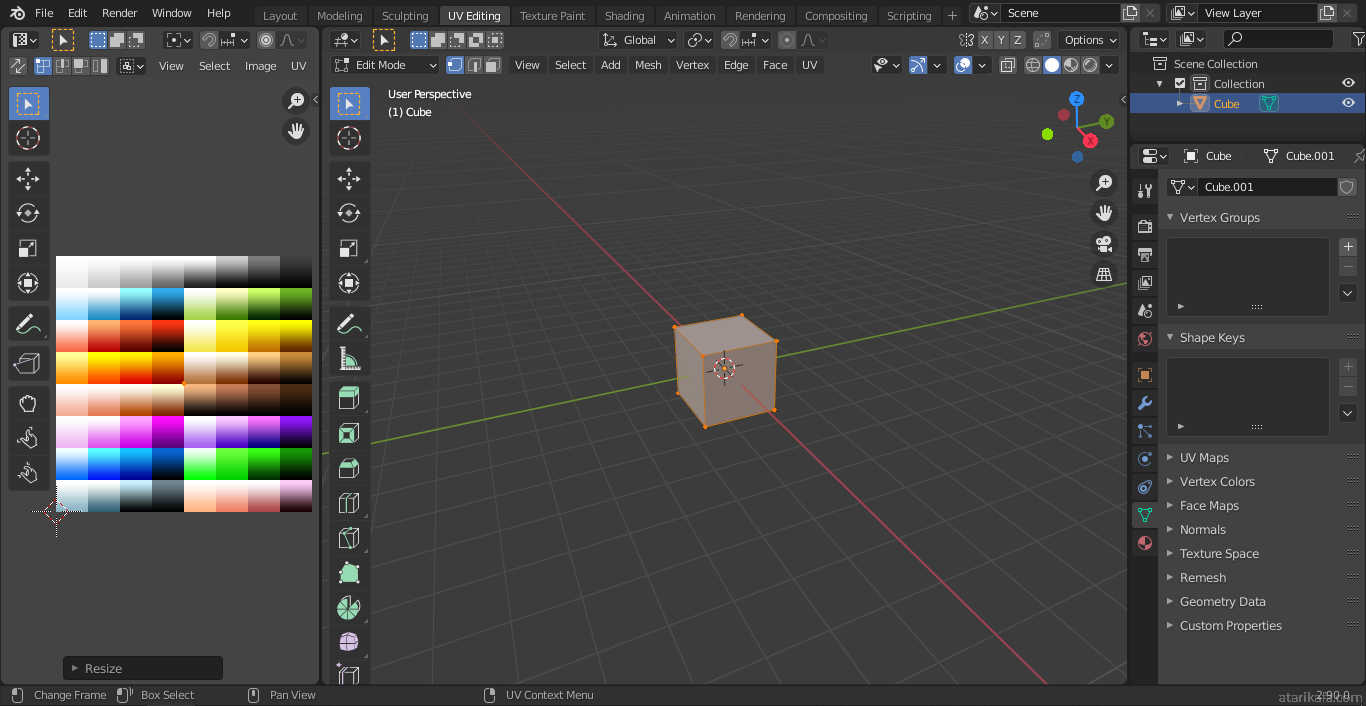
Task: Toggle UV sync selection in the UV editor
Action: pos(18,66)
